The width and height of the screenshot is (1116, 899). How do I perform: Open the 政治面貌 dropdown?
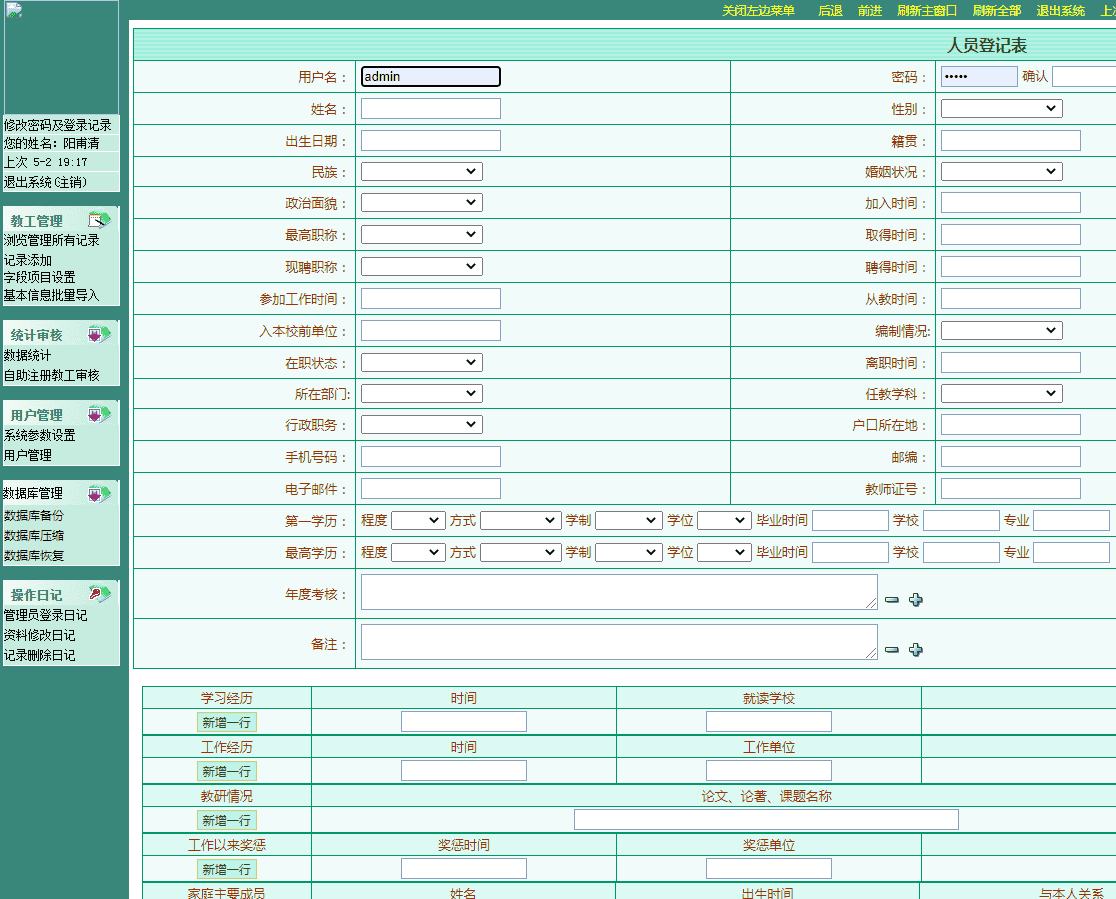[x=421, y=203]
